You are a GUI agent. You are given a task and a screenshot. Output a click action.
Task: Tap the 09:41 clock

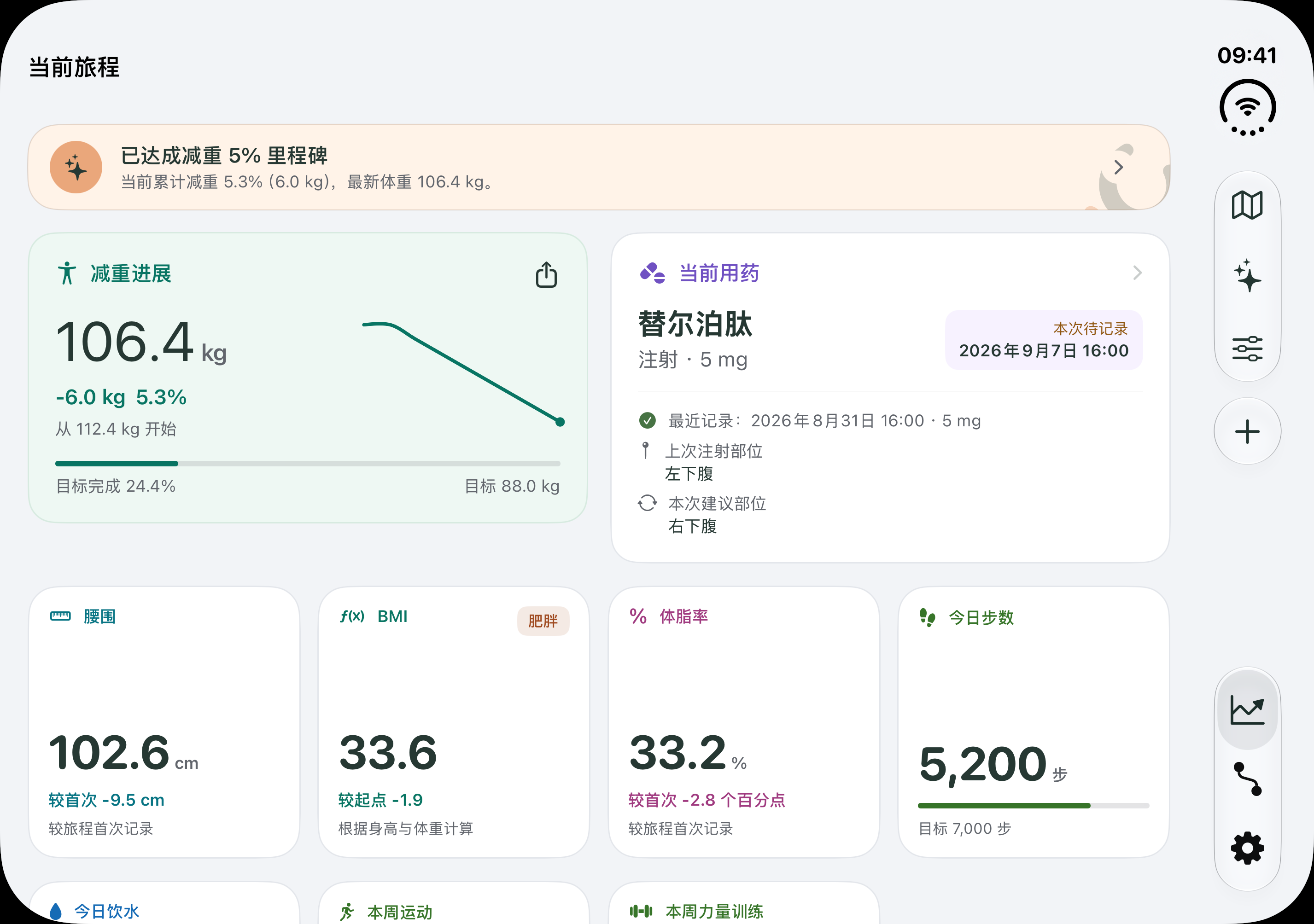pyautogui.click(x=1247, y=56)
